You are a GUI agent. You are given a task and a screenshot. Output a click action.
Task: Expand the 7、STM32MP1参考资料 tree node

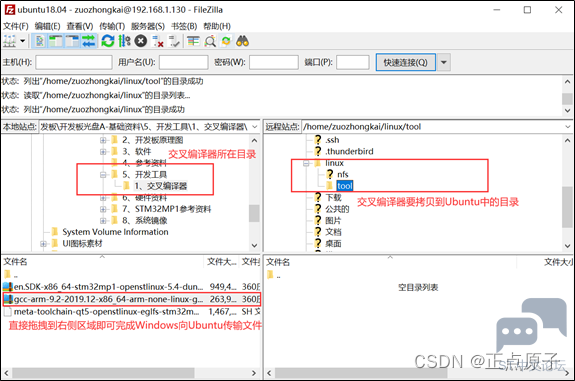(103, 209)
